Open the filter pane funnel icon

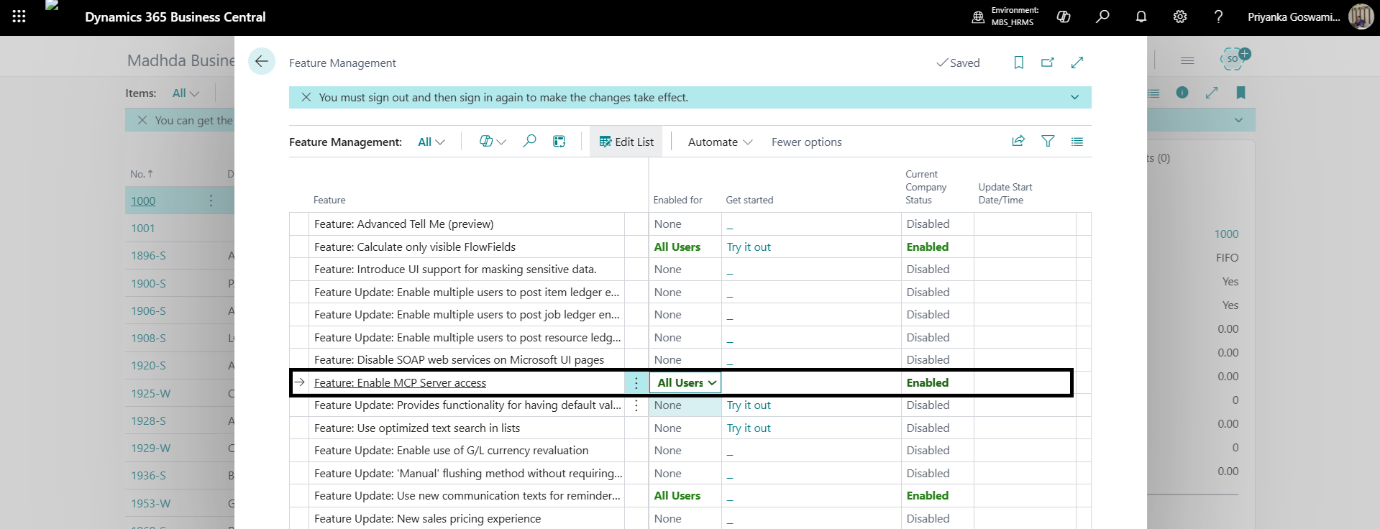(1048, 142)
